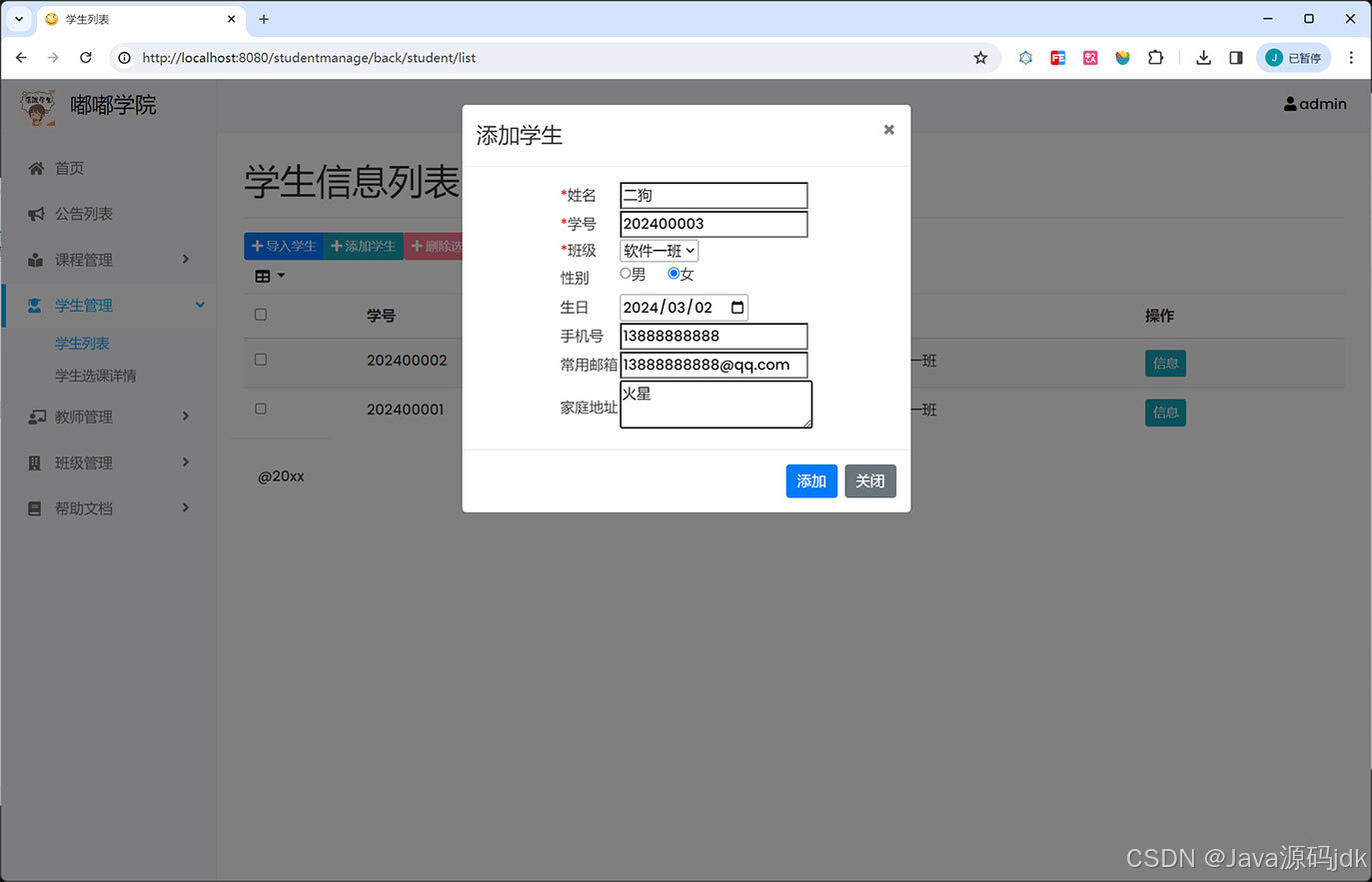Click the building icon beside 班级管理

[x=35, y=462]
